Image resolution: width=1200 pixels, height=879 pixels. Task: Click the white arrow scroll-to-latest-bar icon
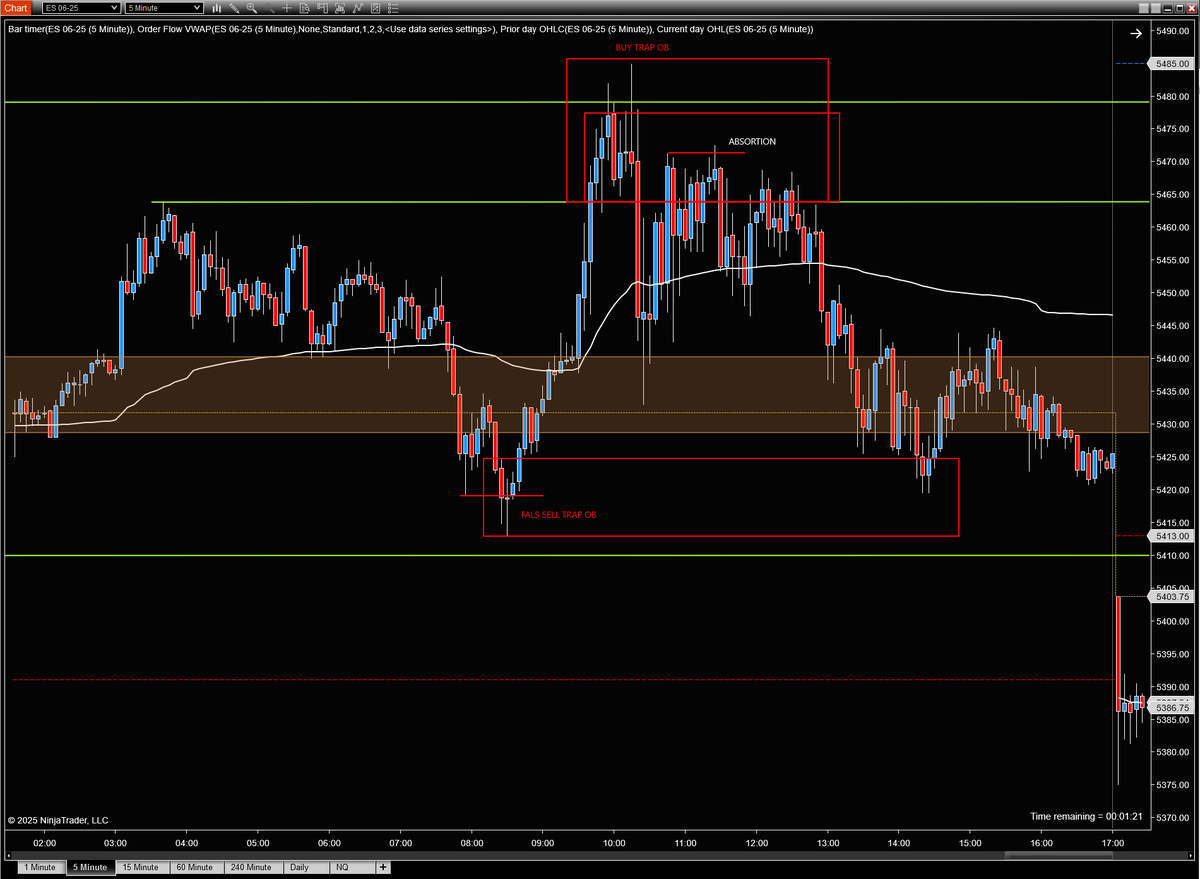tap(1136, 33)
